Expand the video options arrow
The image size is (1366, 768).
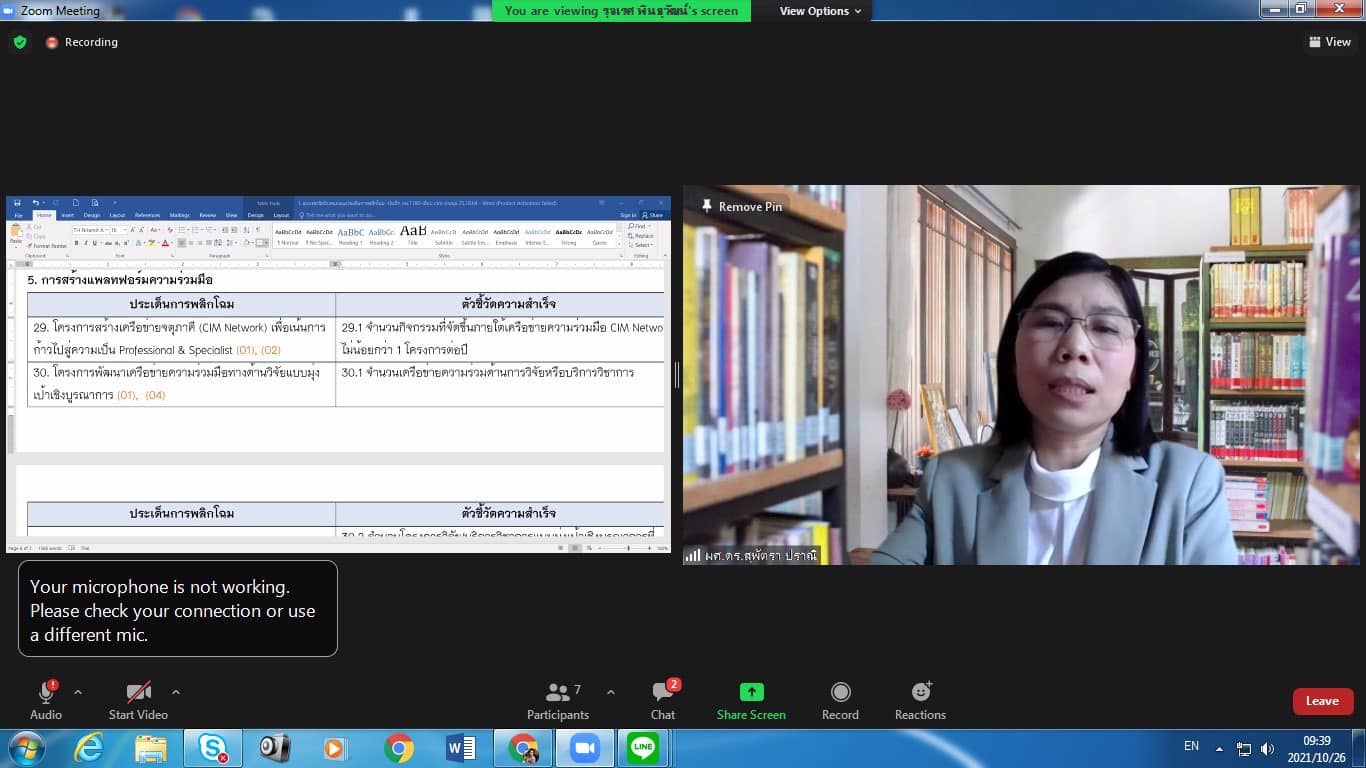[x=176, y=692]
